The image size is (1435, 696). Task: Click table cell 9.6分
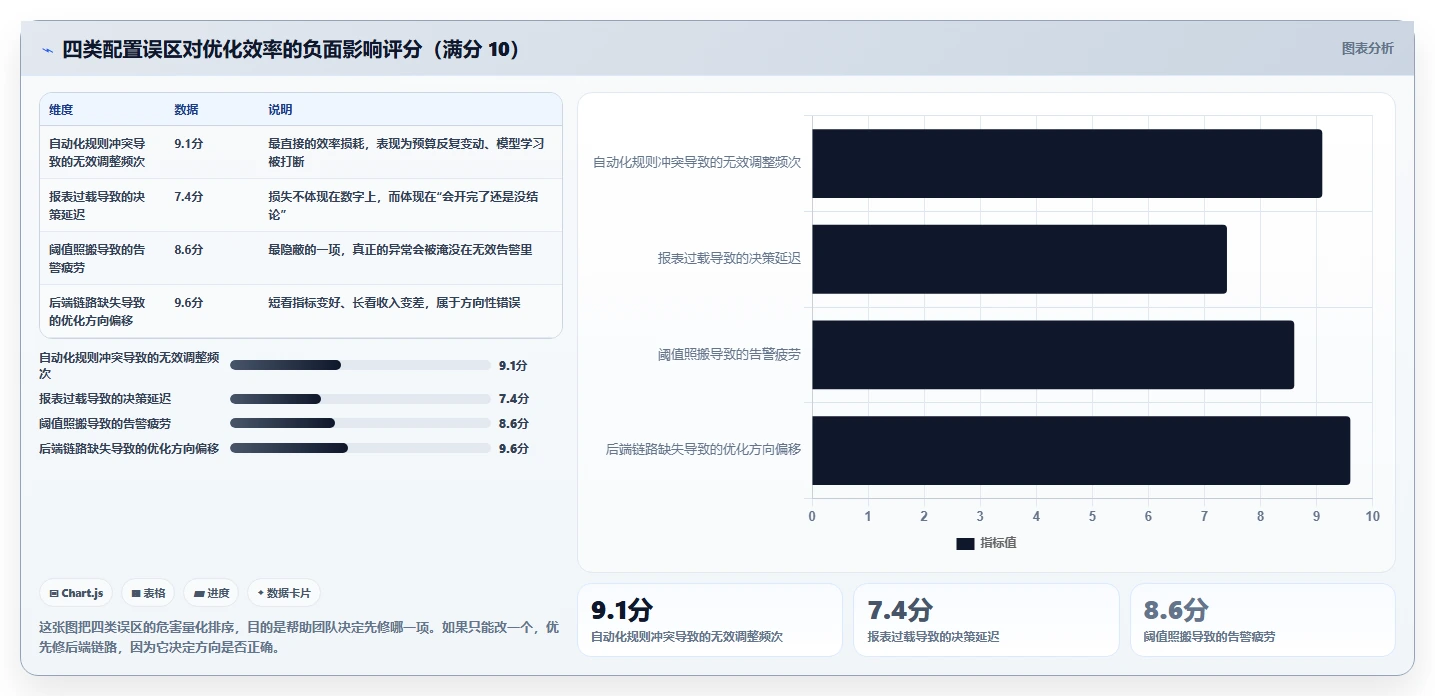pyautogui.click(x=188, y=303)
